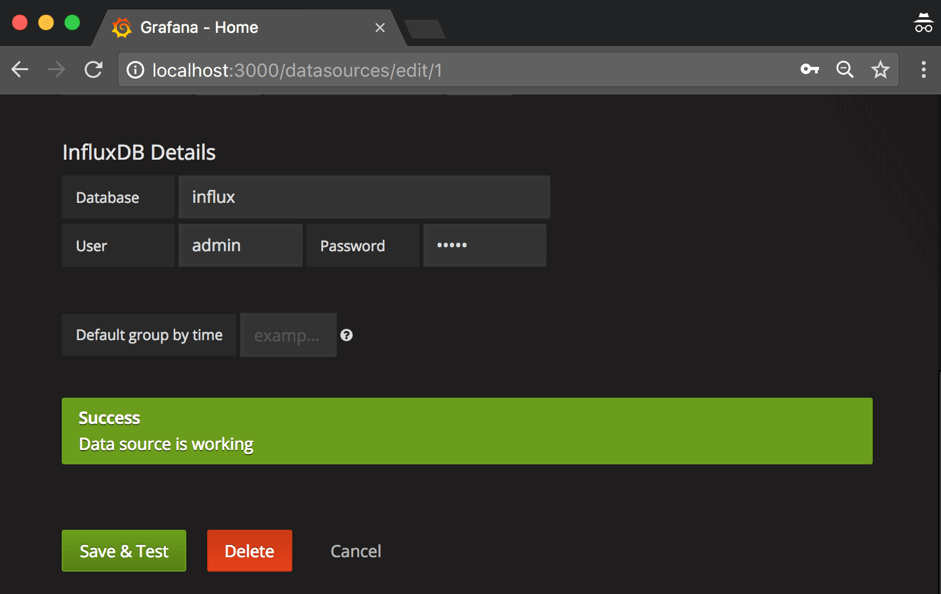Click the 'Data source is working' message

(166, 444)
